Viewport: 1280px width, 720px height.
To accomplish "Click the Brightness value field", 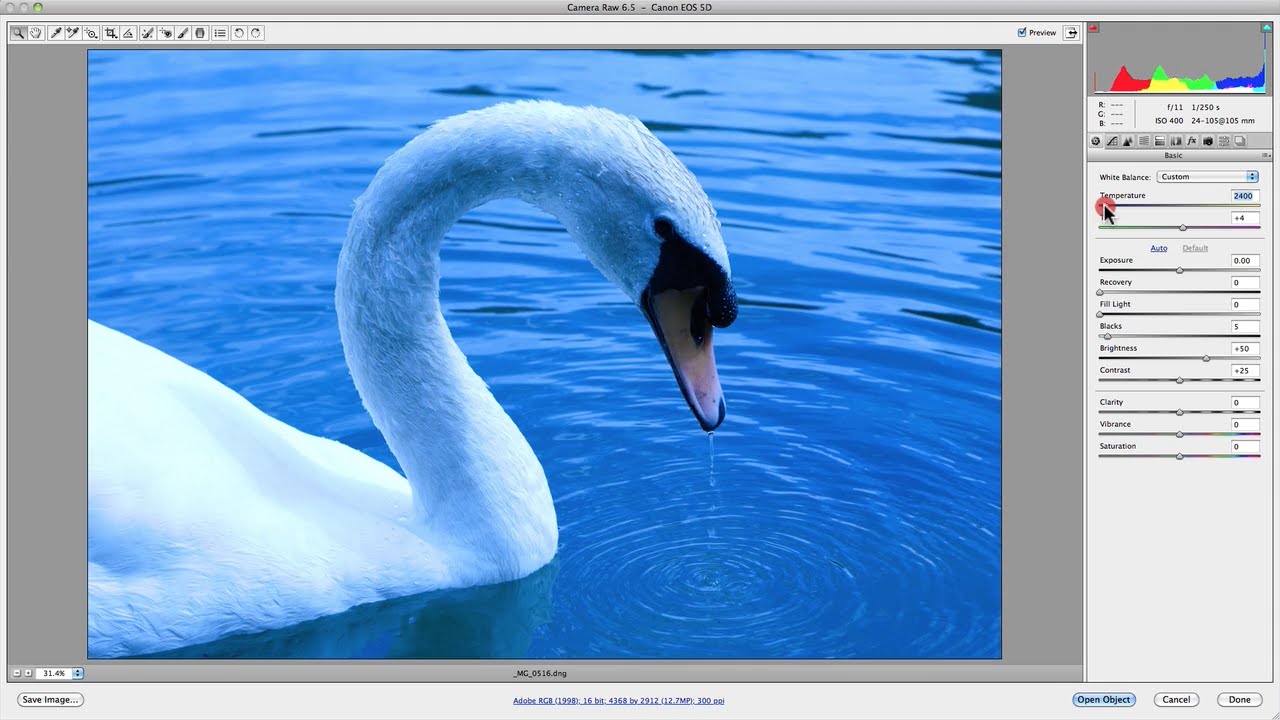I will coord(1245,349).
